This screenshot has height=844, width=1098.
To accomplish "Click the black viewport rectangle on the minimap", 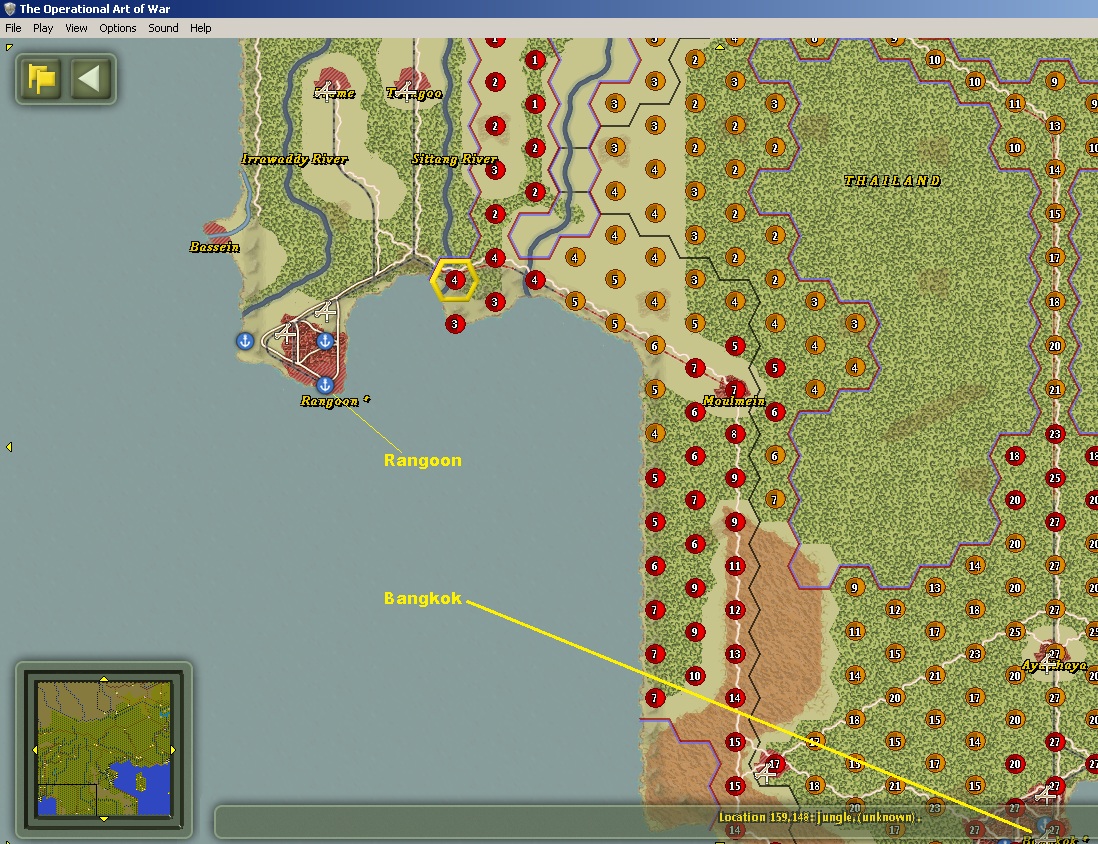I will tap(67, 800).
